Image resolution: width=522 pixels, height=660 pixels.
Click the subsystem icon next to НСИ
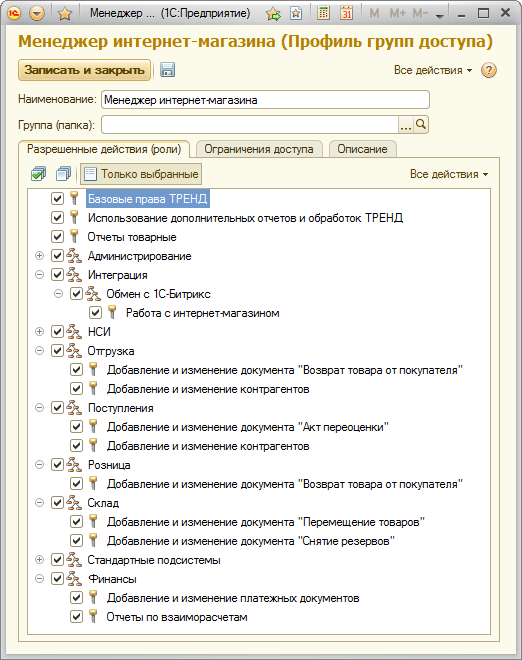pyautogui.click(x=74, y=331)
